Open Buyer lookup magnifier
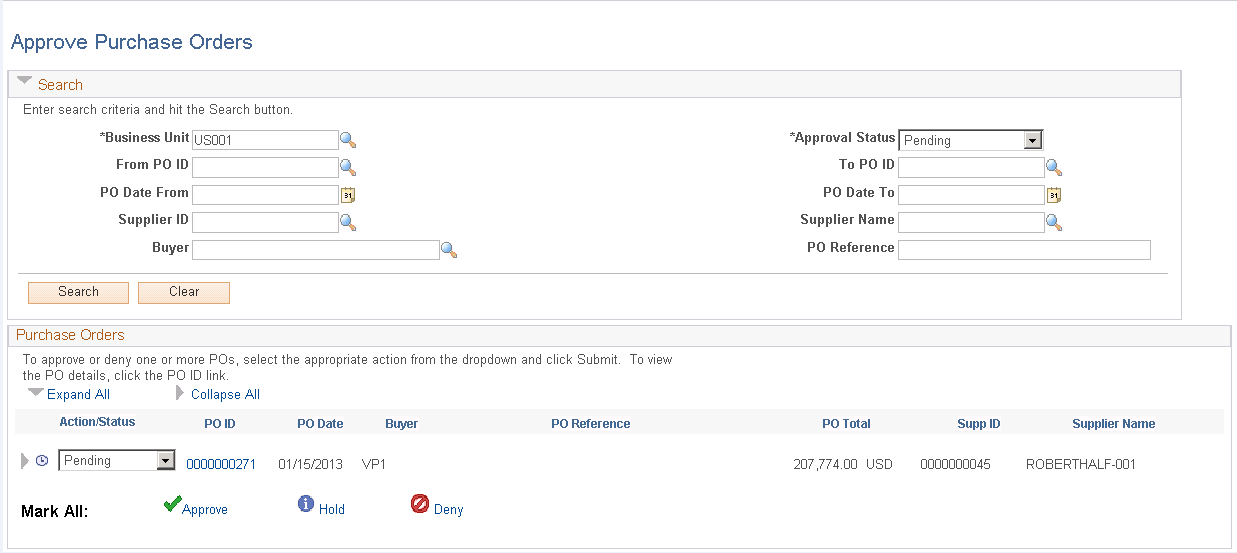The image size is (1237, 553). 449,250
